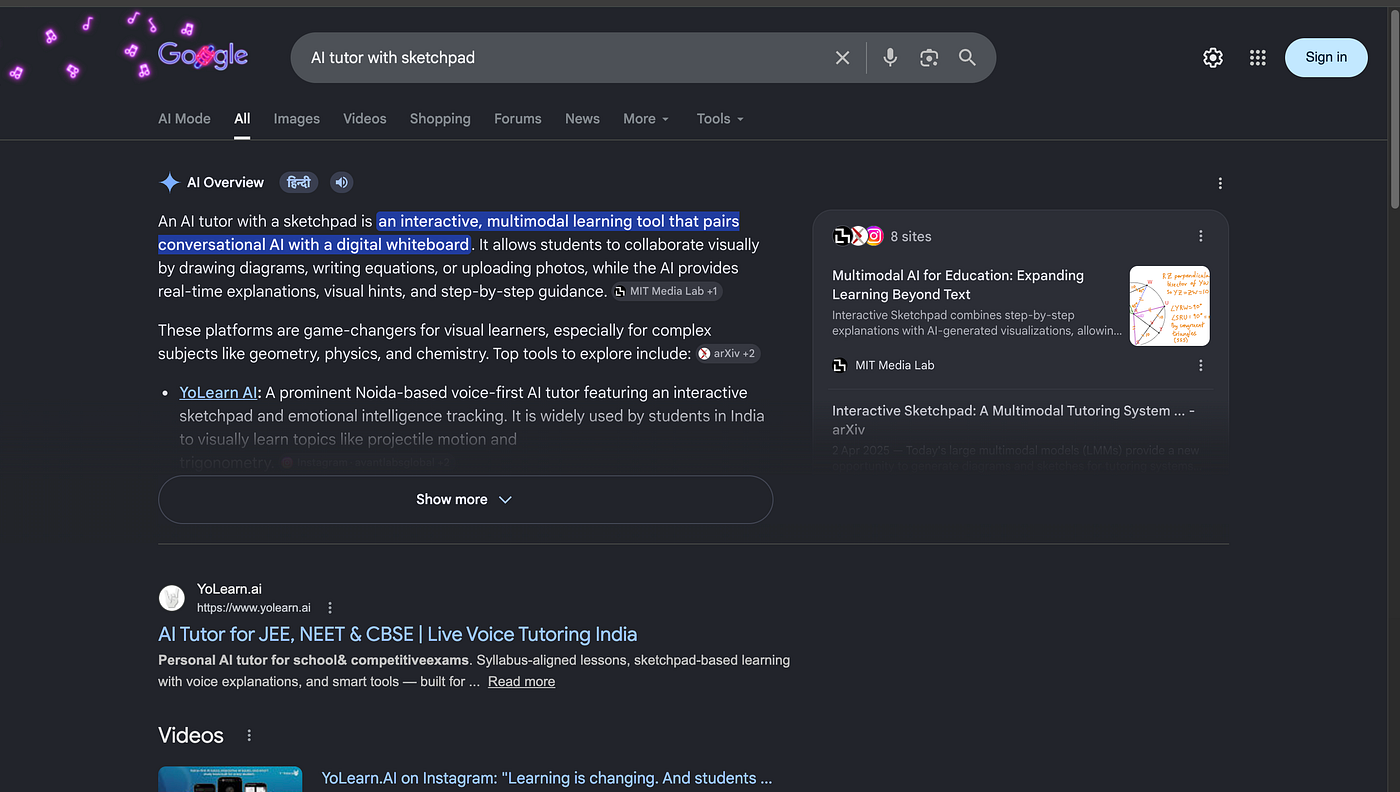Image resolution: width=1400 pixels, height=792 pixels.
Task: Click the magnifying glass search button
Action: (x=967, y=58)
